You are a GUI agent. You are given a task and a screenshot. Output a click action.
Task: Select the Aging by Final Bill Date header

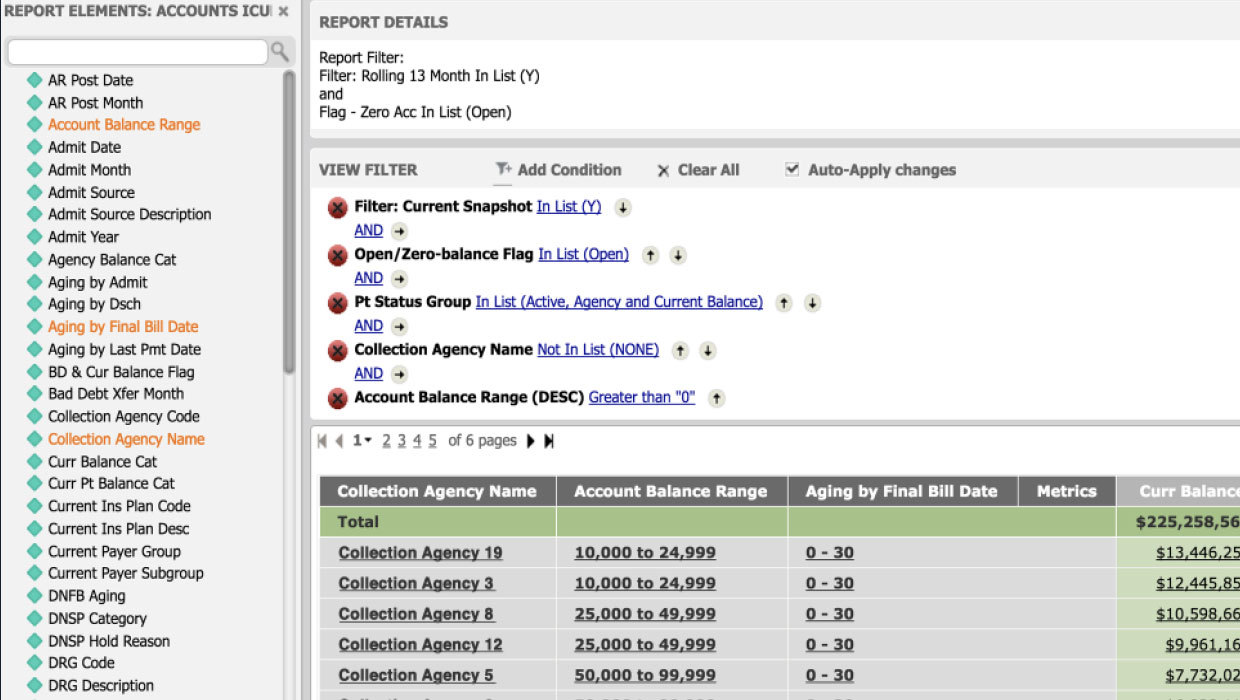pyautogui.click(x=902, y=491)
